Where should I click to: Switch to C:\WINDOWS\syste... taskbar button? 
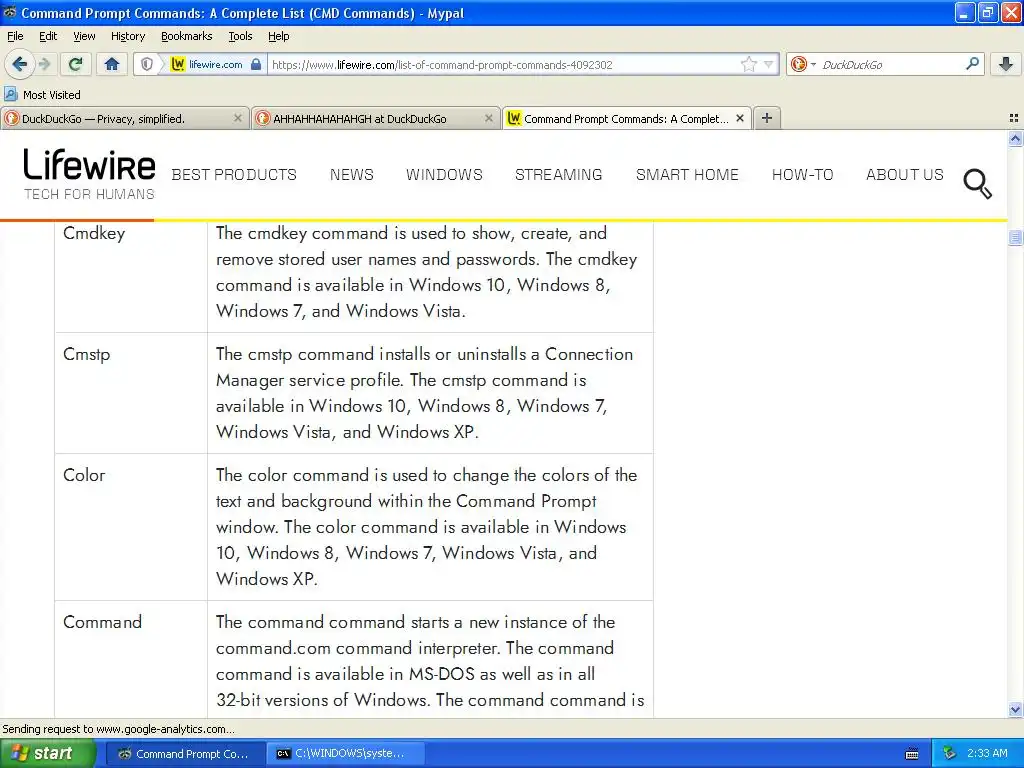click(x=347, y=754)
